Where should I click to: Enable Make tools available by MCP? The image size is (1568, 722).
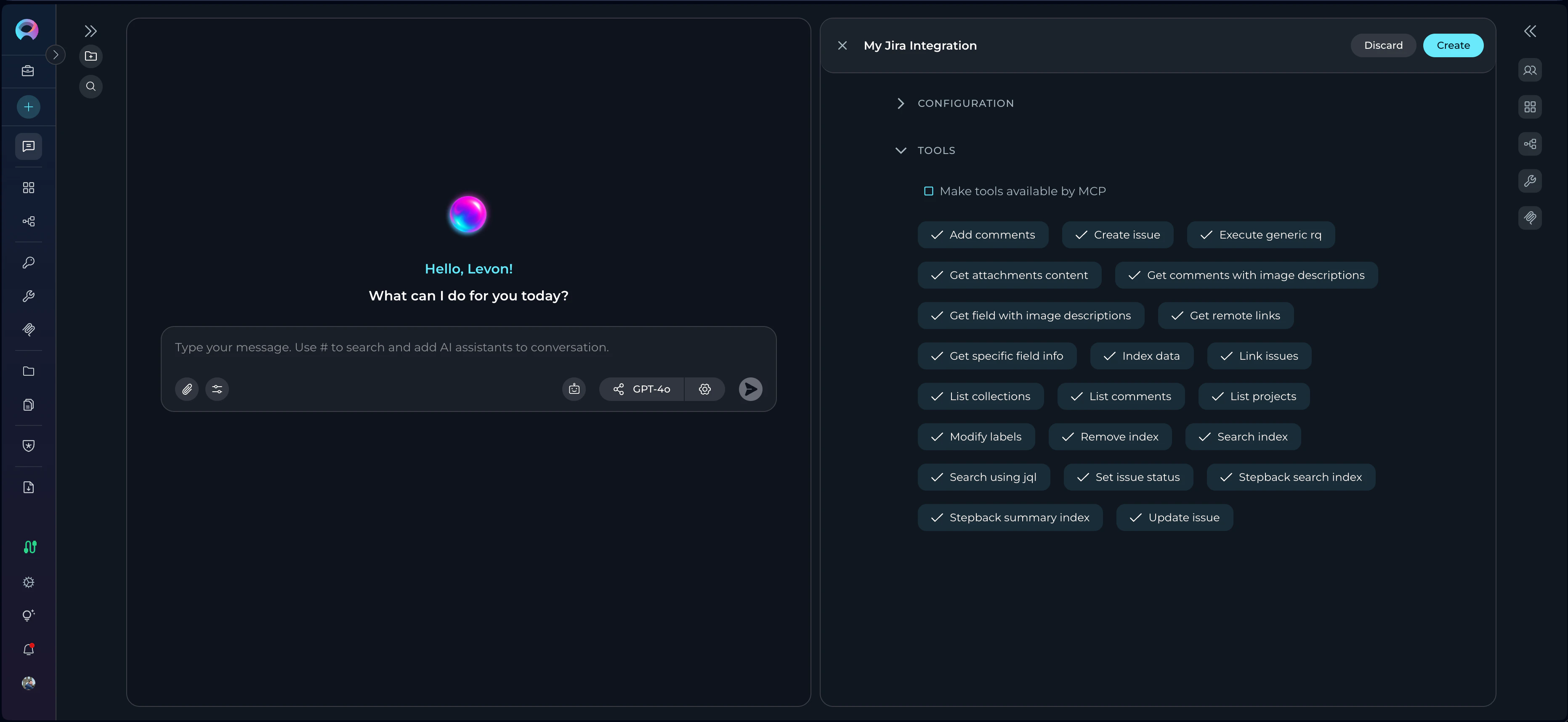pyautogui.click(x=928, y=191)
